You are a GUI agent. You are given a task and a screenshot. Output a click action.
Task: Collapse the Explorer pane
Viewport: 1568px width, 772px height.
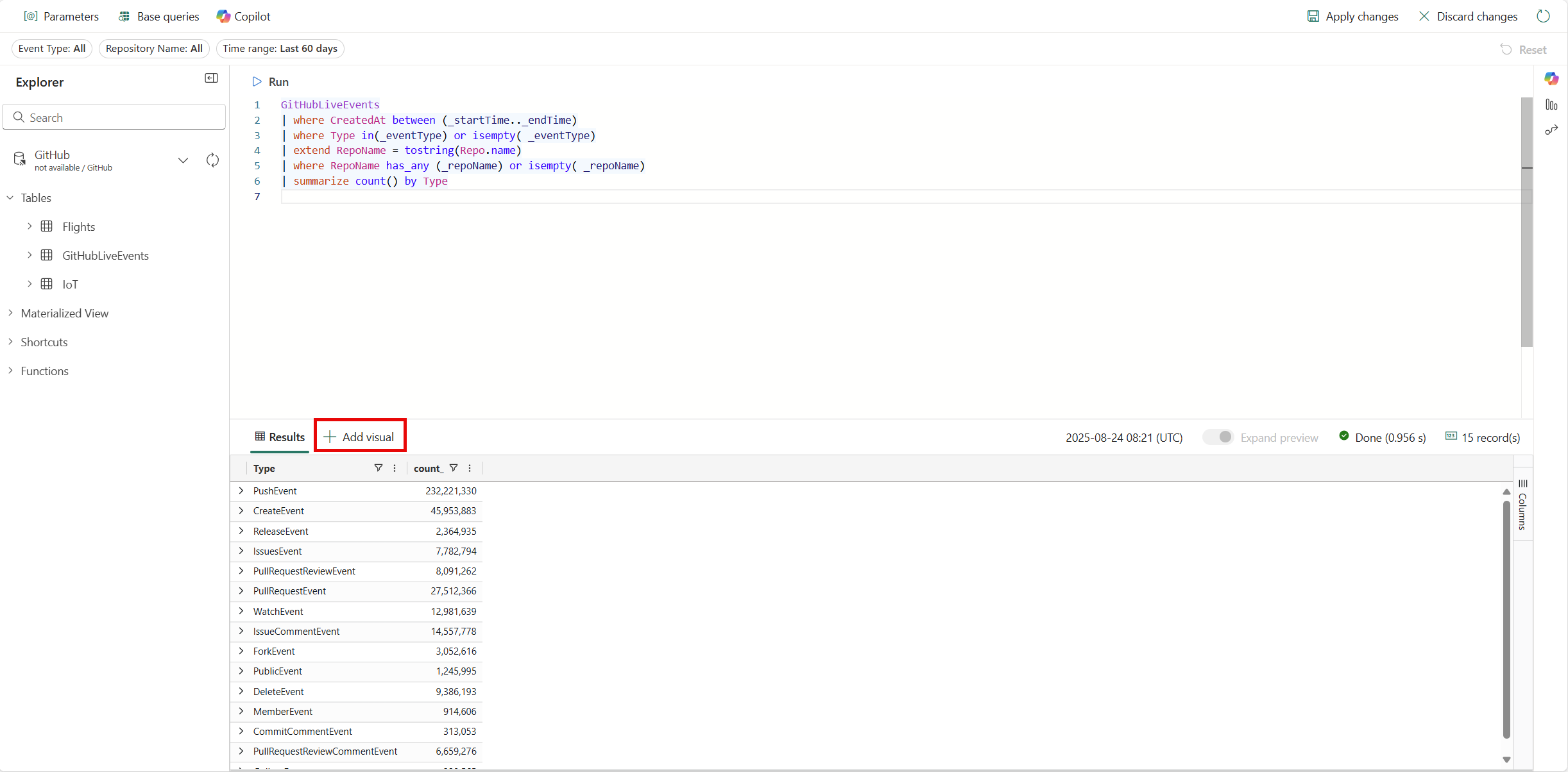[x=210, y=78]
